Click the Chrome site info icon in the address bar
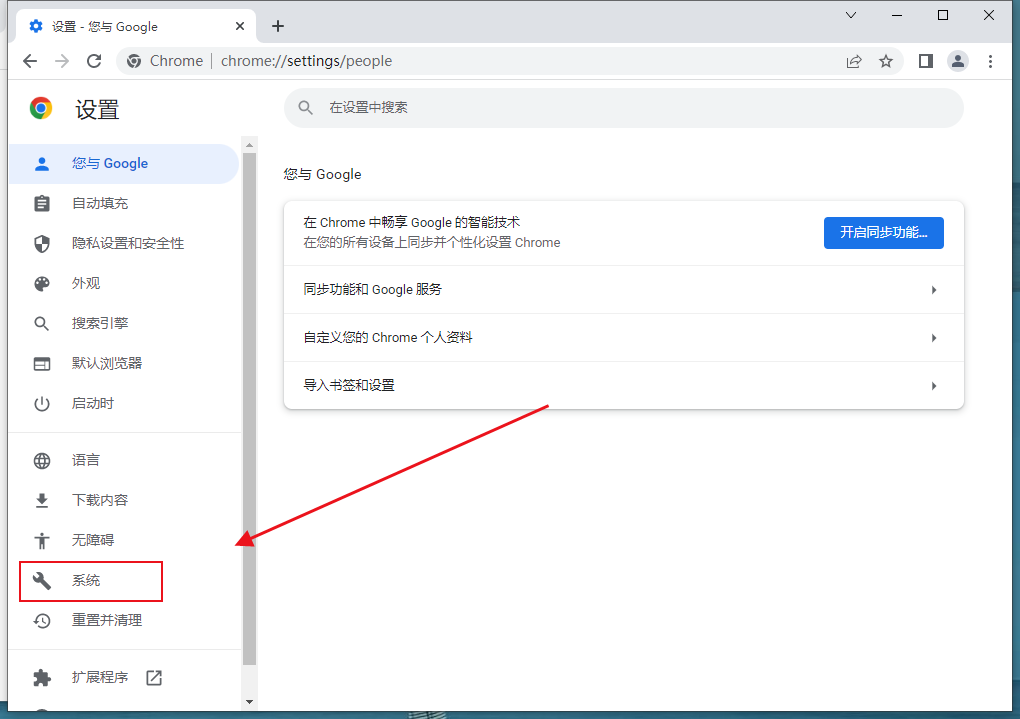1020x719 pixels. (x=134, y=61)
